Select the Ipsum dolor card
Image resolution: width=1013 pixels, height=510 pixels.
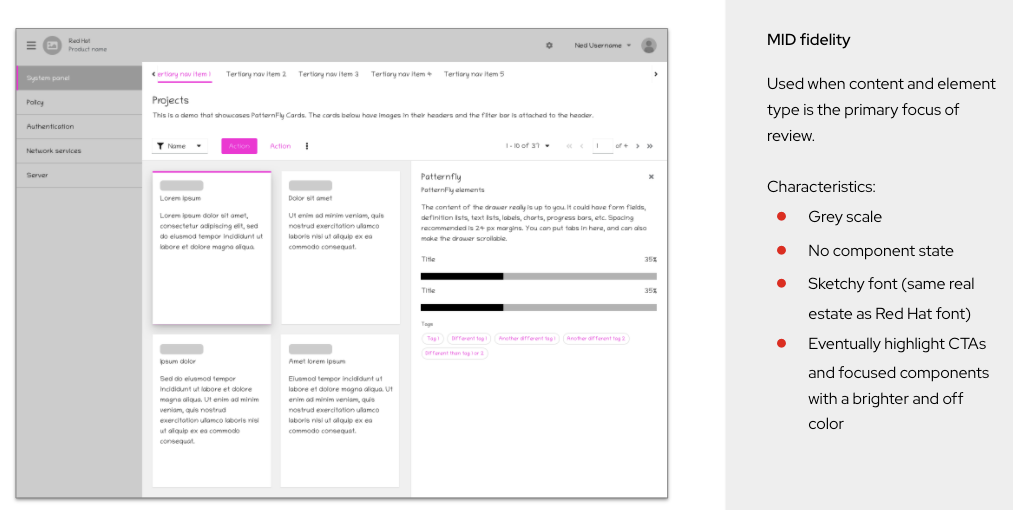click(212, 410)
